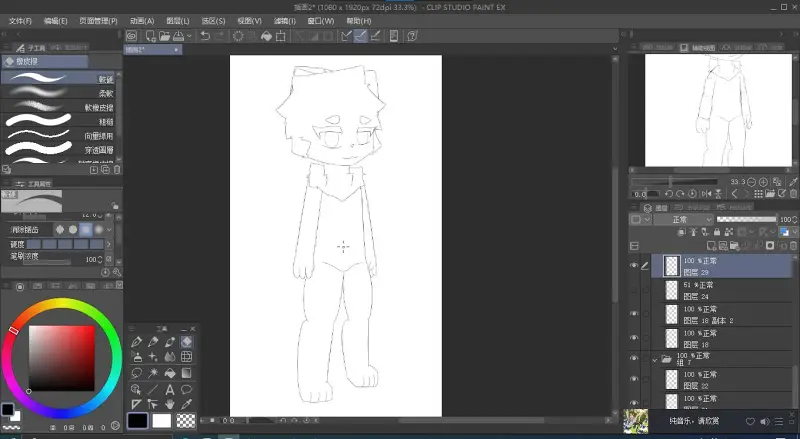This screenshot has width=800, height=439.
Task: Select the Figure line tool
Action: tap(153, 389)
